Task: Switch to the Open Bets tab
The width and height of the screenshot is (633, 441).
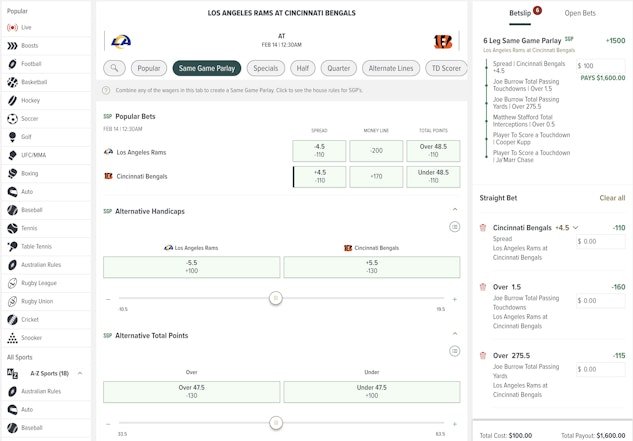Action: (580, 13)
